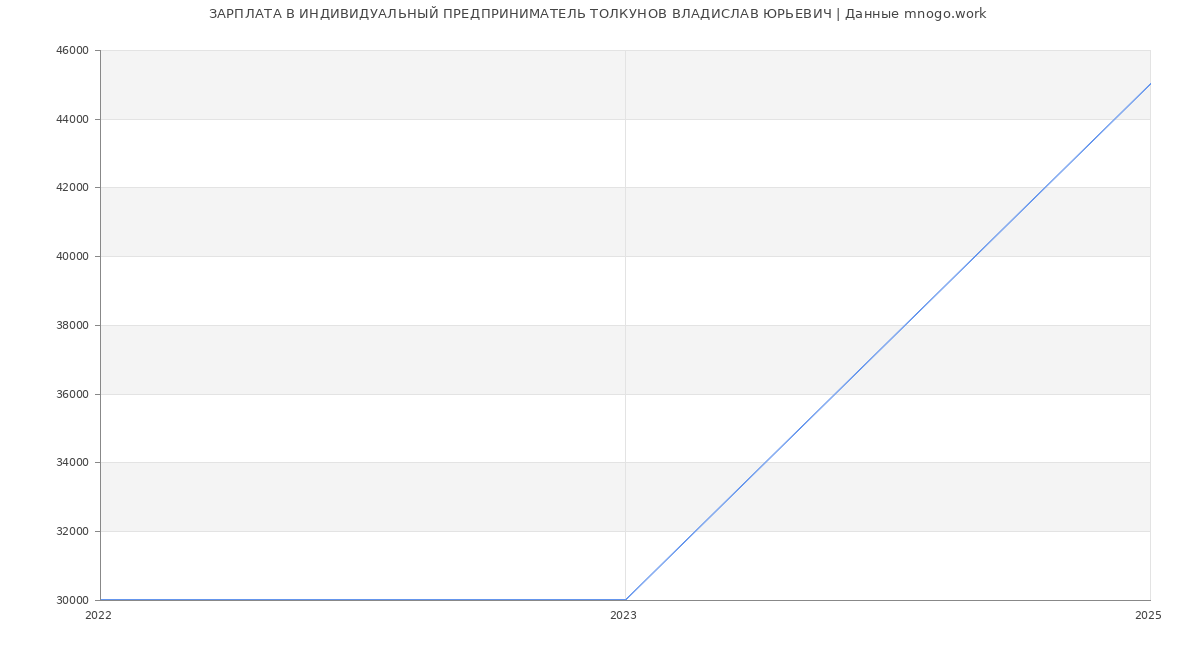Click the blue line where it crosses 40000
Viewport: 1200px width, 650px height.
tap(975, 256)
